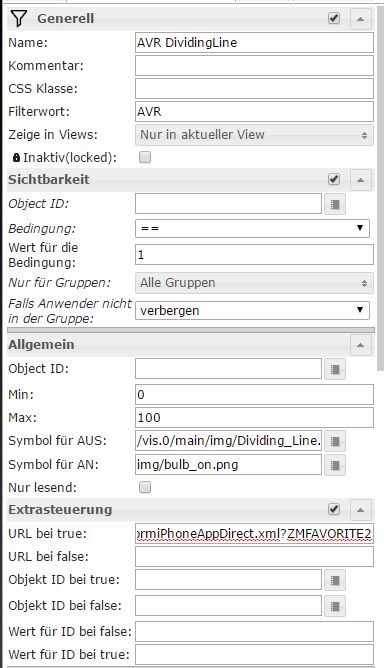Image resolution: width=384 pixels, height=668 pixels.
Task: Click the URL bei false field
Action: tap(254, 557)
